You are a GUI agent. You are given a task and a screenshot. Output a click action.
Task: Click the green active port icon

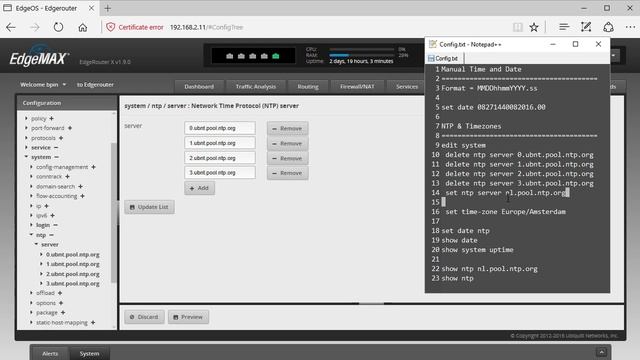(276, 56)
